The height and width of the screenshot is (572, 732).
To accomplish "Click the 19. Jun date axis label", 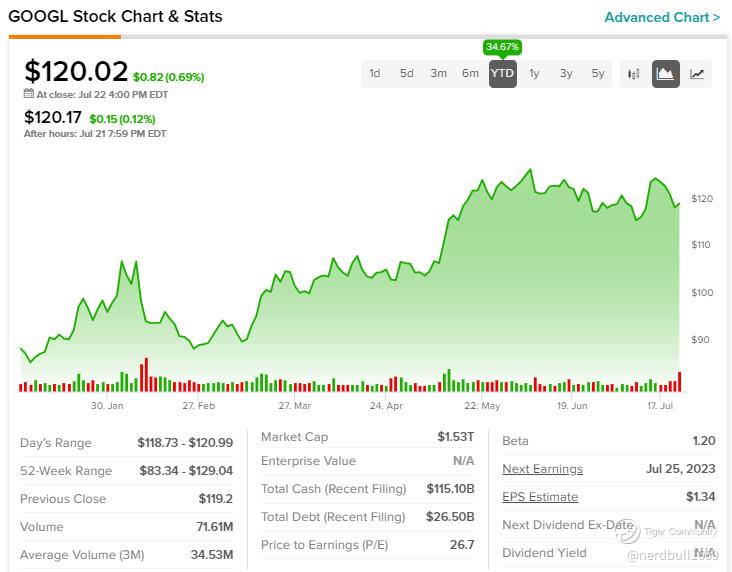I will pos(572,406).
